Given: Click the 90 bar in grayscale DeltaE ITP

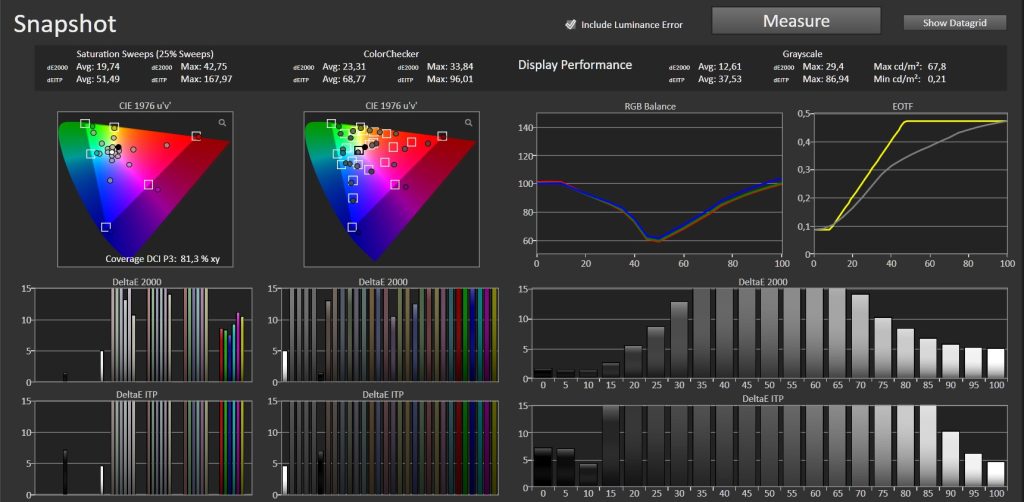Looking at the screenshot, I should click(x=951, y=456).
